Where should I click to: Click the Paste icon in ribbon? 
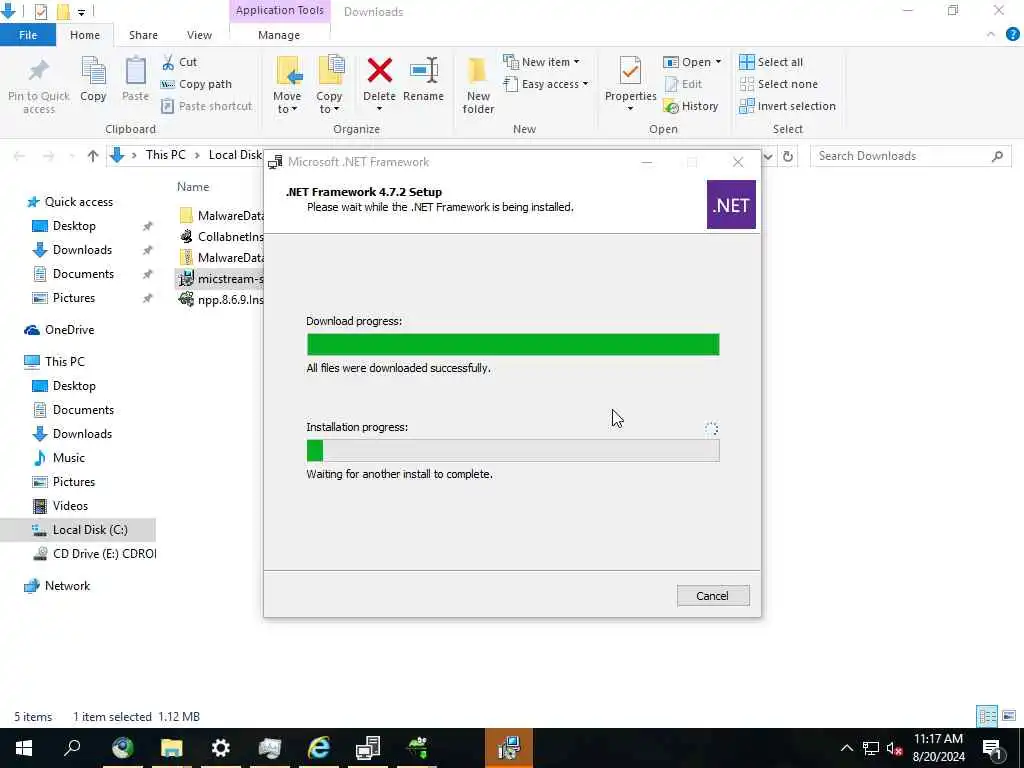coord(135,72)
